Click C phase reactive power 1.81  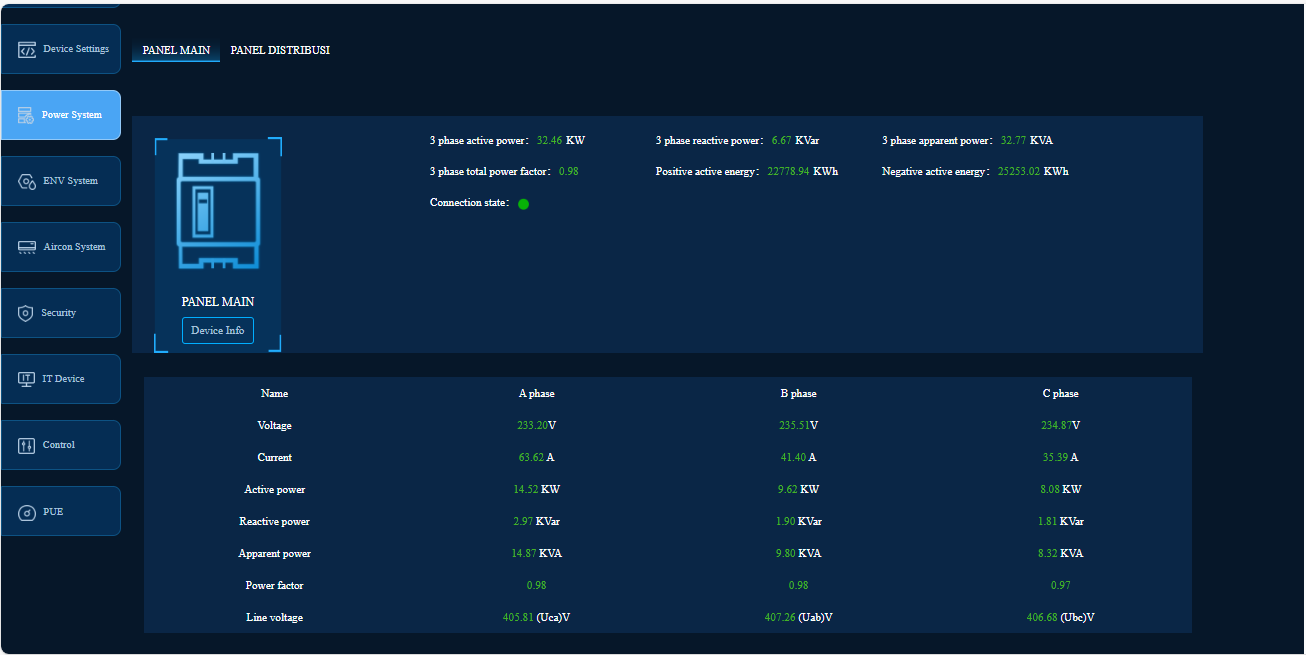[1047, 522]
